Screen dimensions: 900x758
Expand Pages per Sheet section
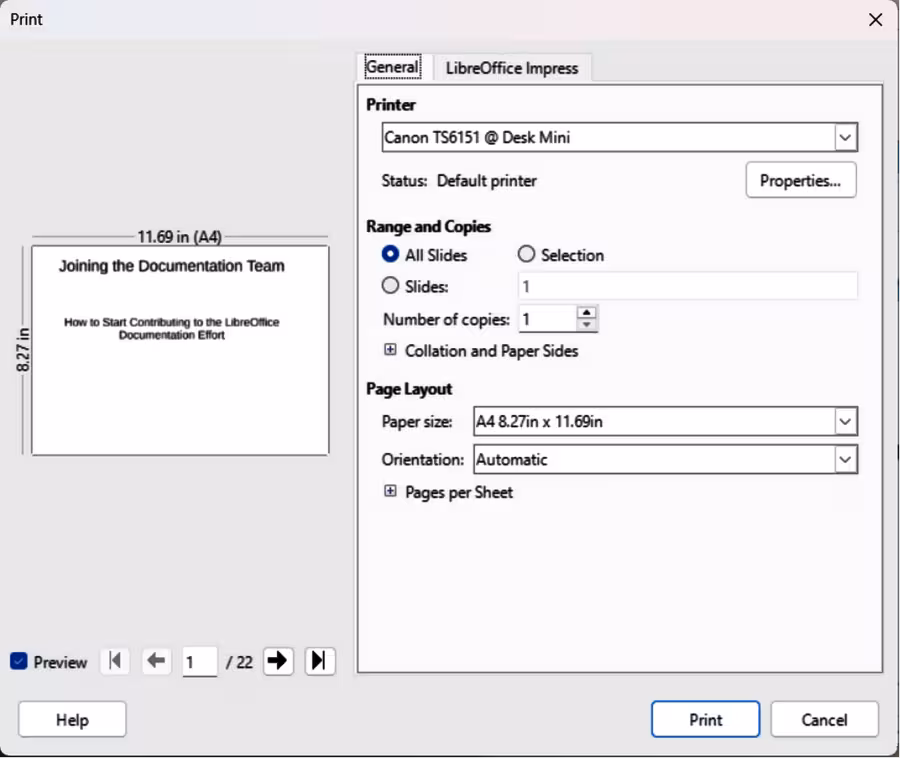(x=390, y=491)
